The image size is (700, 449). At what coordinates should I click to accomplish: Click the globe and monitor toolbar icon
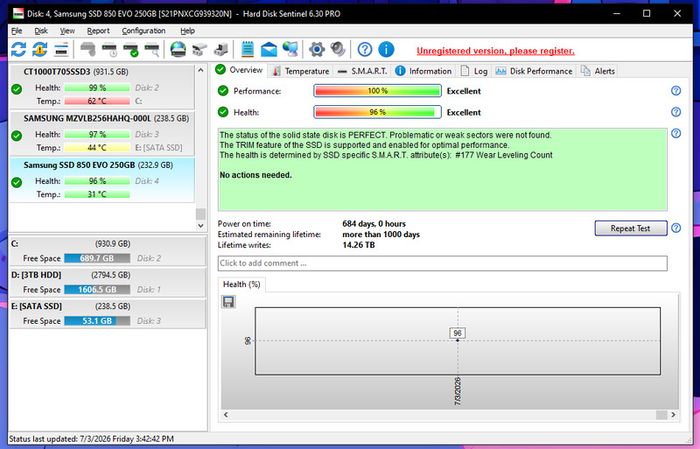pyautogui.click(x=290, y=49)
